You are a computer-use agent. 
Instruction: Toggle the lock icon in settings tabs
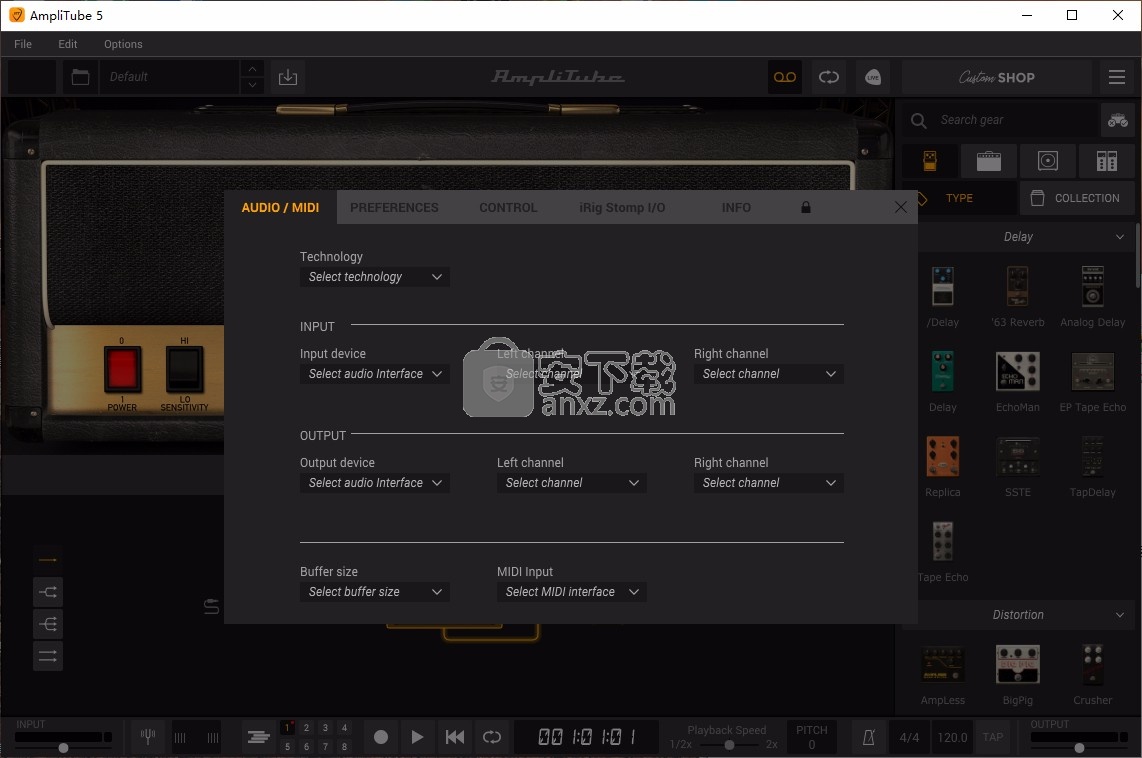[806, 208]
